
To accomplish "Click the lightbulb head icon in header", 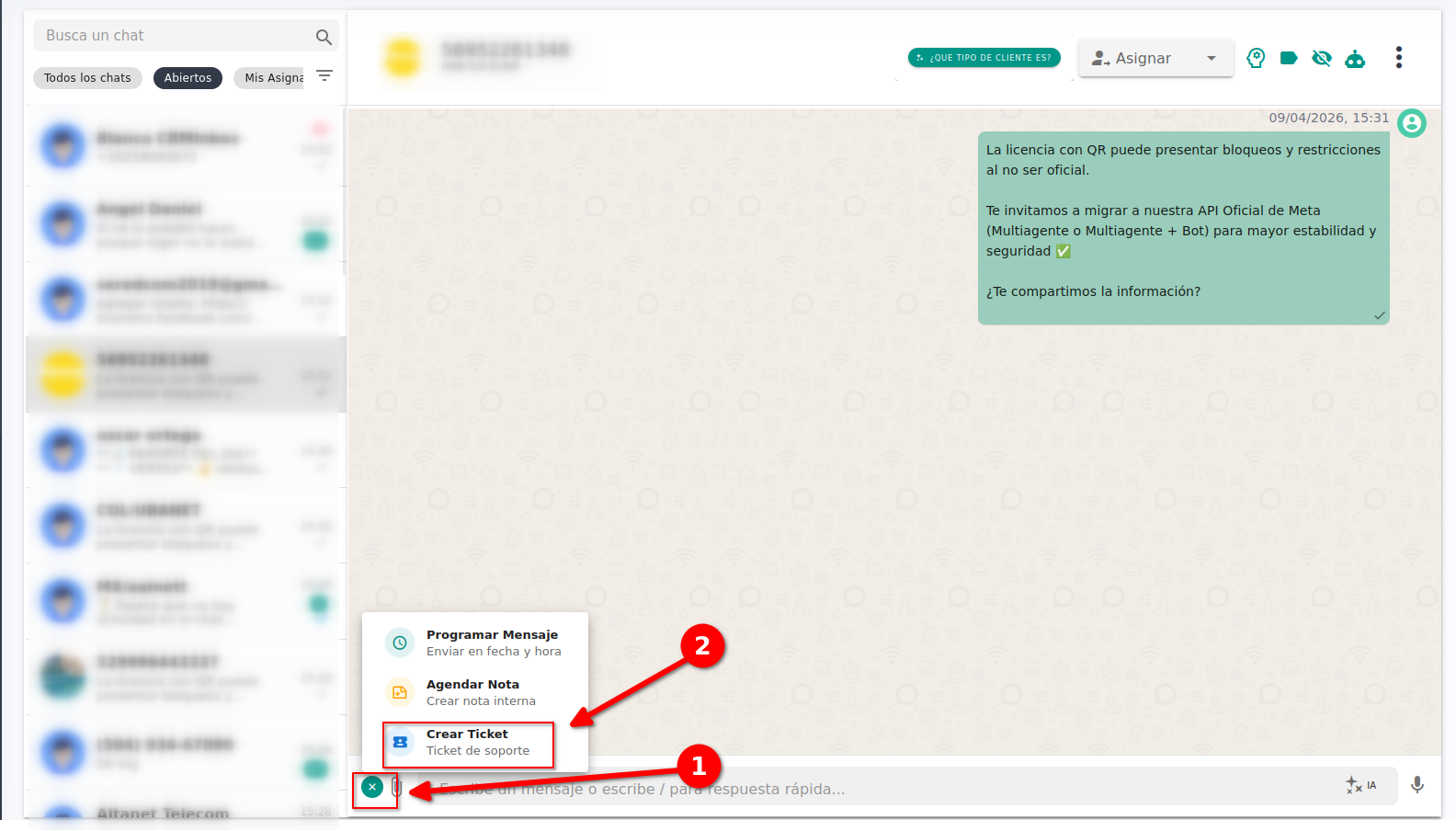I will click(x=1256, y=58).
